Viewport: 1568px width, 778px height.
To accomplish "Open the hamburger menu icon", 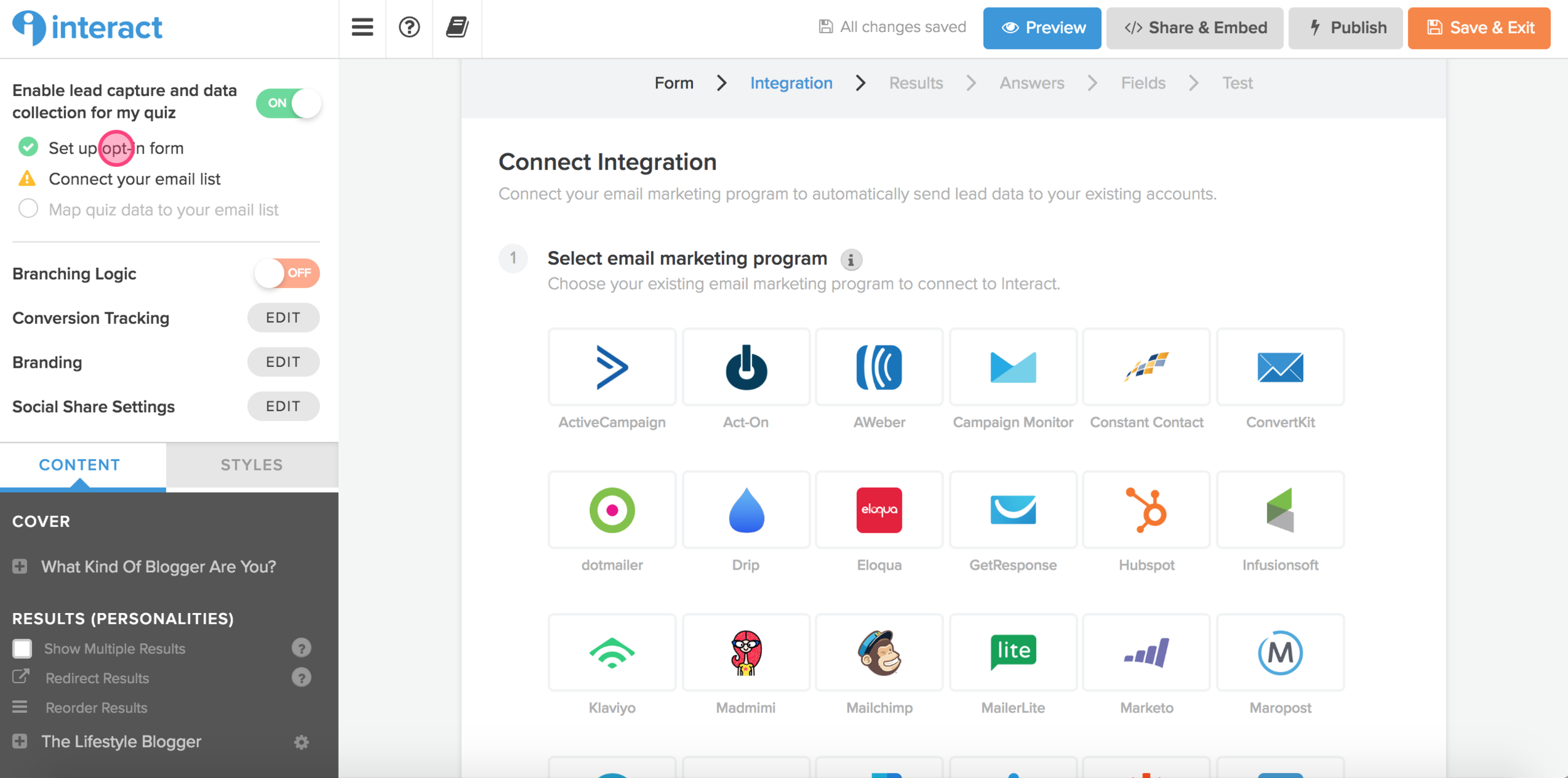I will pos(362,27).
